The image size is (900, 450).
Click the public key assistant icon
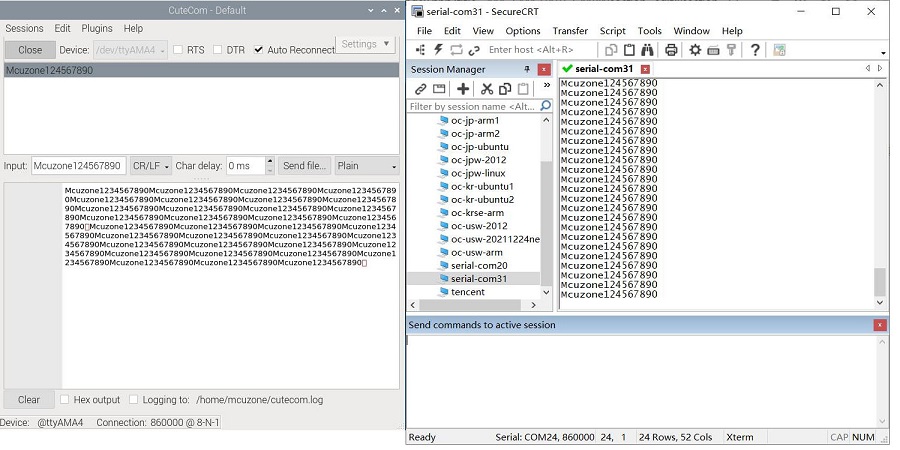point(731,50)
